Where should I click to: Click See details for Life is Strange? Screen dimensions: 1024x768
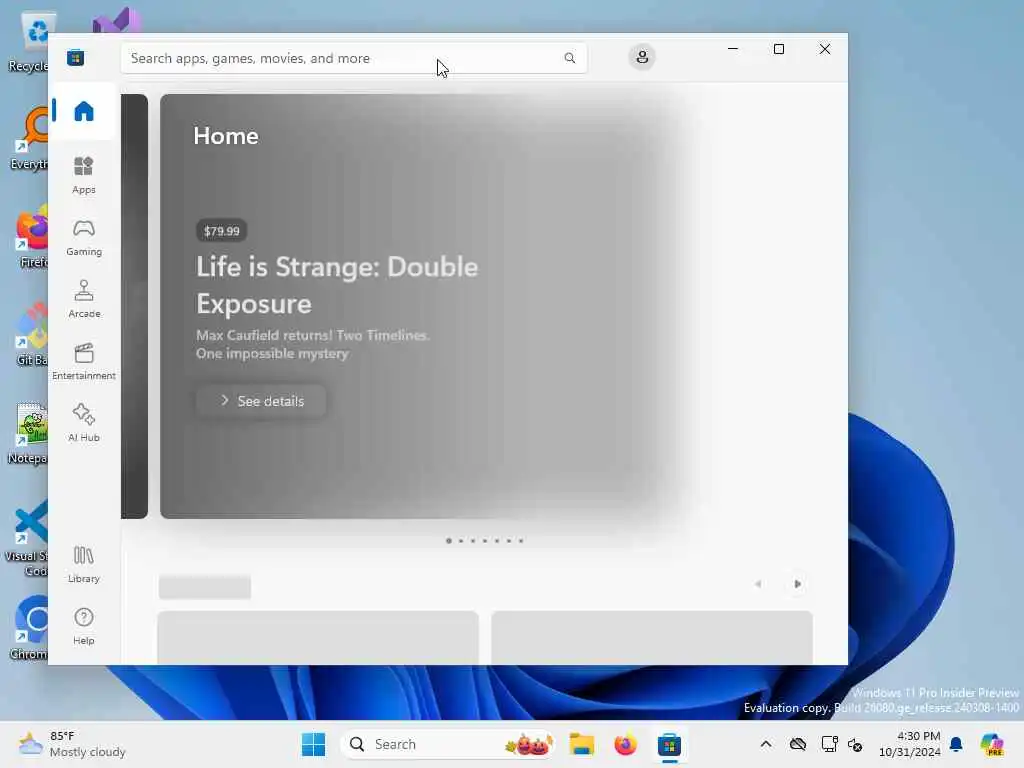261,401
